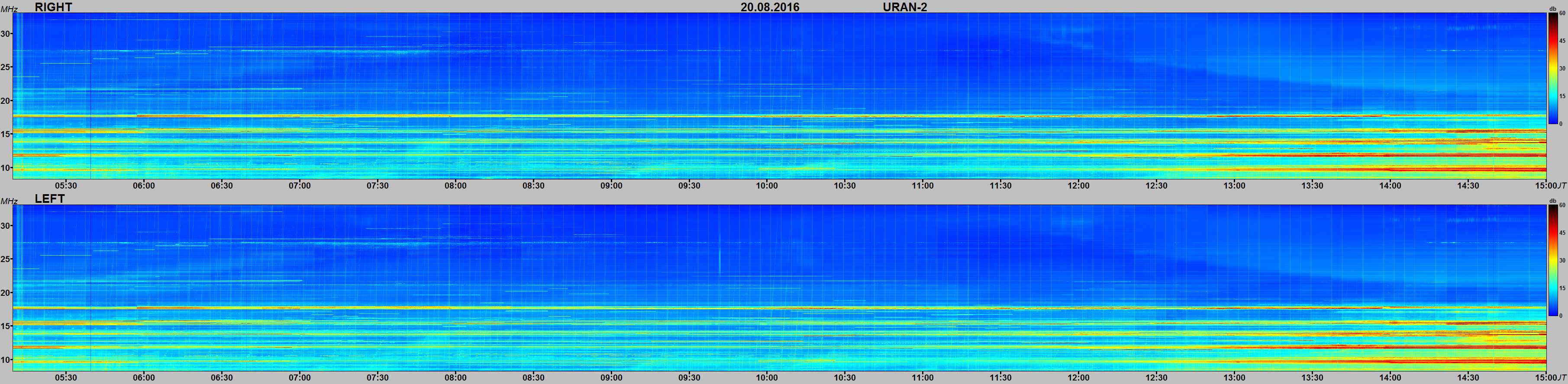Viewport: 1568px width, 384px height.
Task: Click the 15 MHz tick in RIGHT panel
Action: click(x=6, y=134)
